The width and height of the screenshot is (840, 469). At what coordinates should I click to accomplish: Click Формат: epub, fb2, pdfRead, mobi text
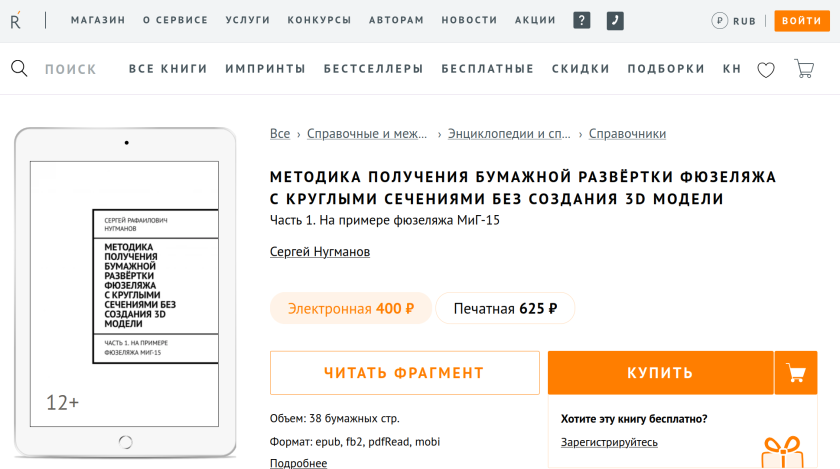(355, 442)
